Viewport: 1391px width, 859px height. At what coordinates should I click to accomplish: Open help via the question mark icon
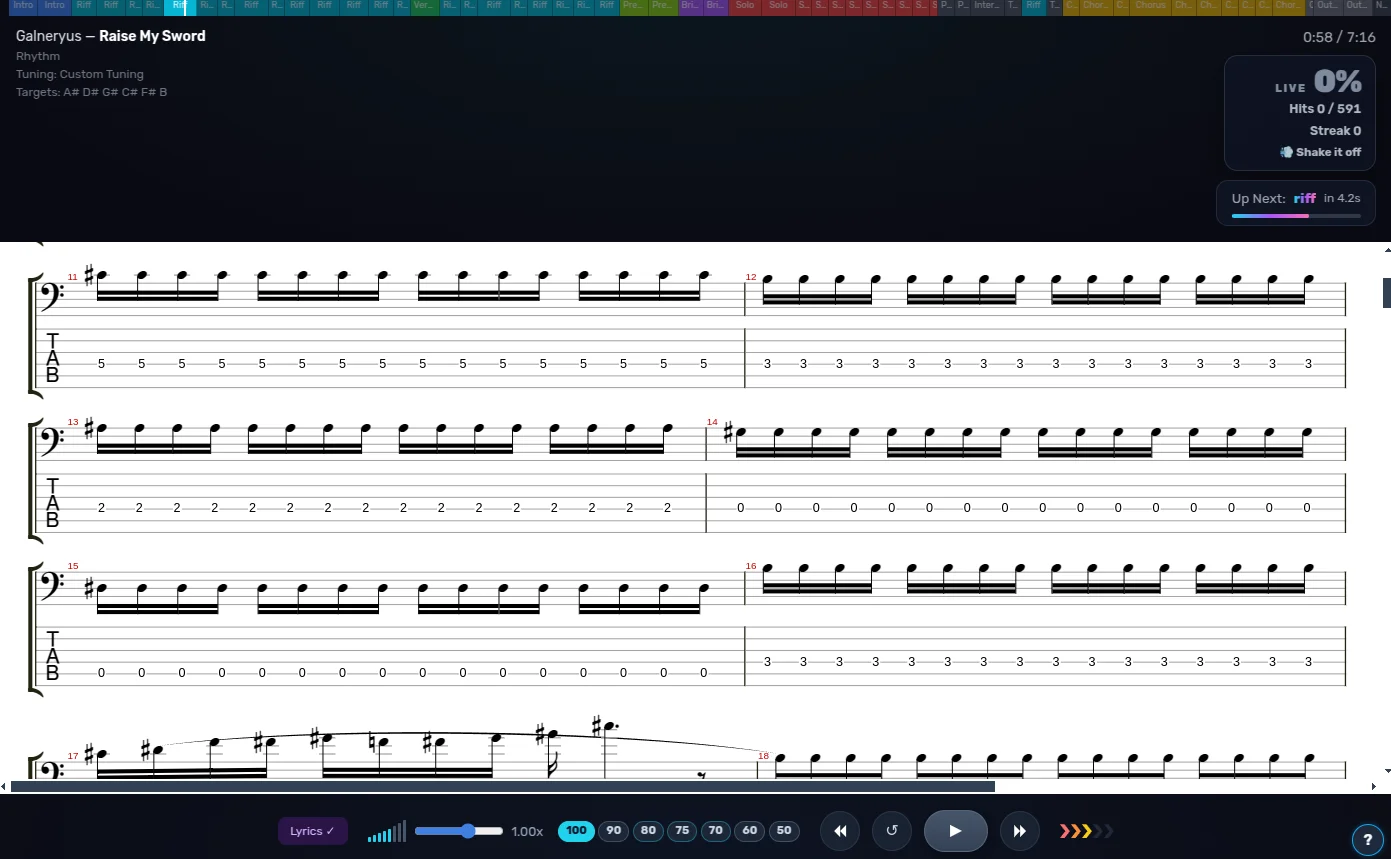1368,839
